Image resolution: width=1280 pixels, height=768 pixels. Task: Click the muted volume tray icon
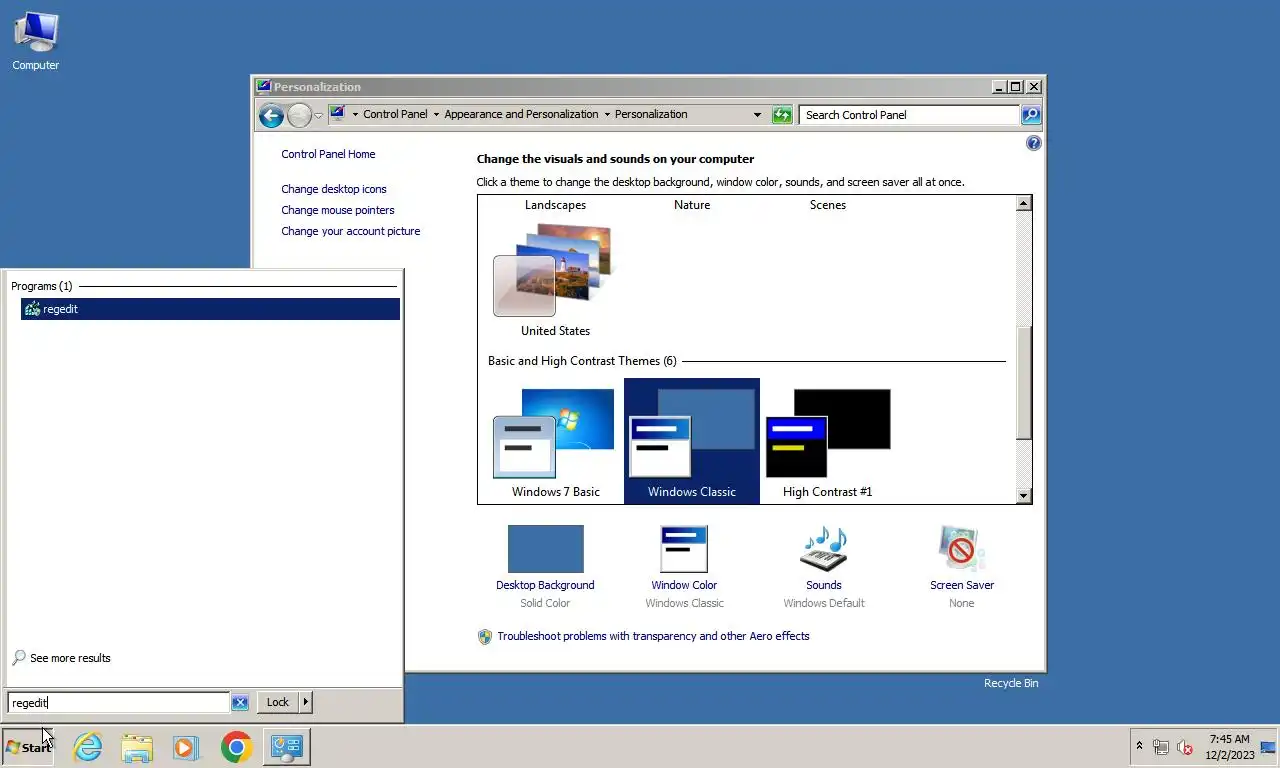pyautogui.click(x=1185, y=747)
